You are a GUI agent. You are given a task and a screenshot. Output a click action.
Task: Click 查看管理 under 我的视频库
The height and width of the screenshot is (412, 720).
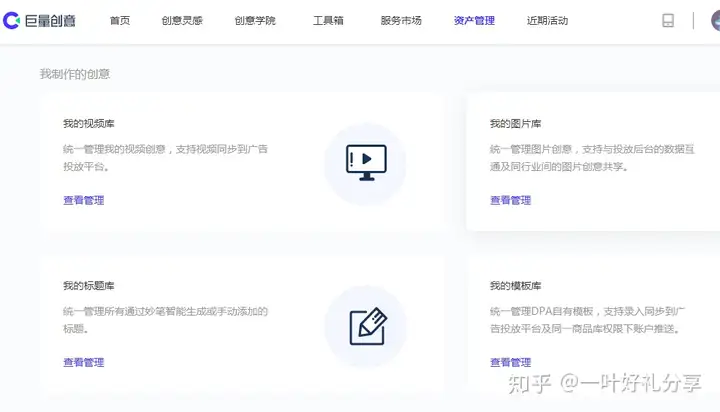84,200
